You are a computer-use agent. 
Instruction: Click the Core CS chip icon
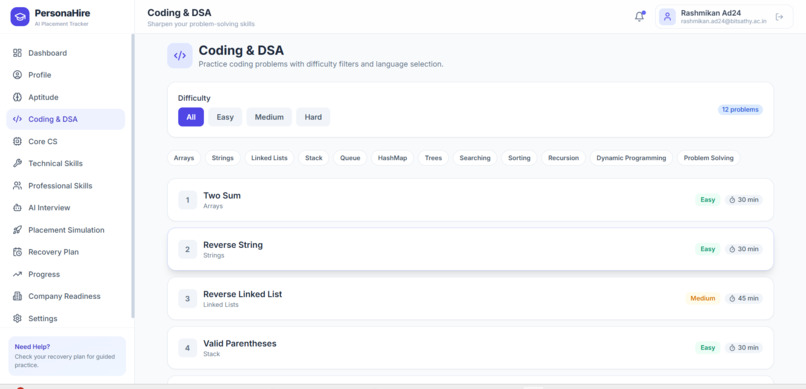[17, 141]
